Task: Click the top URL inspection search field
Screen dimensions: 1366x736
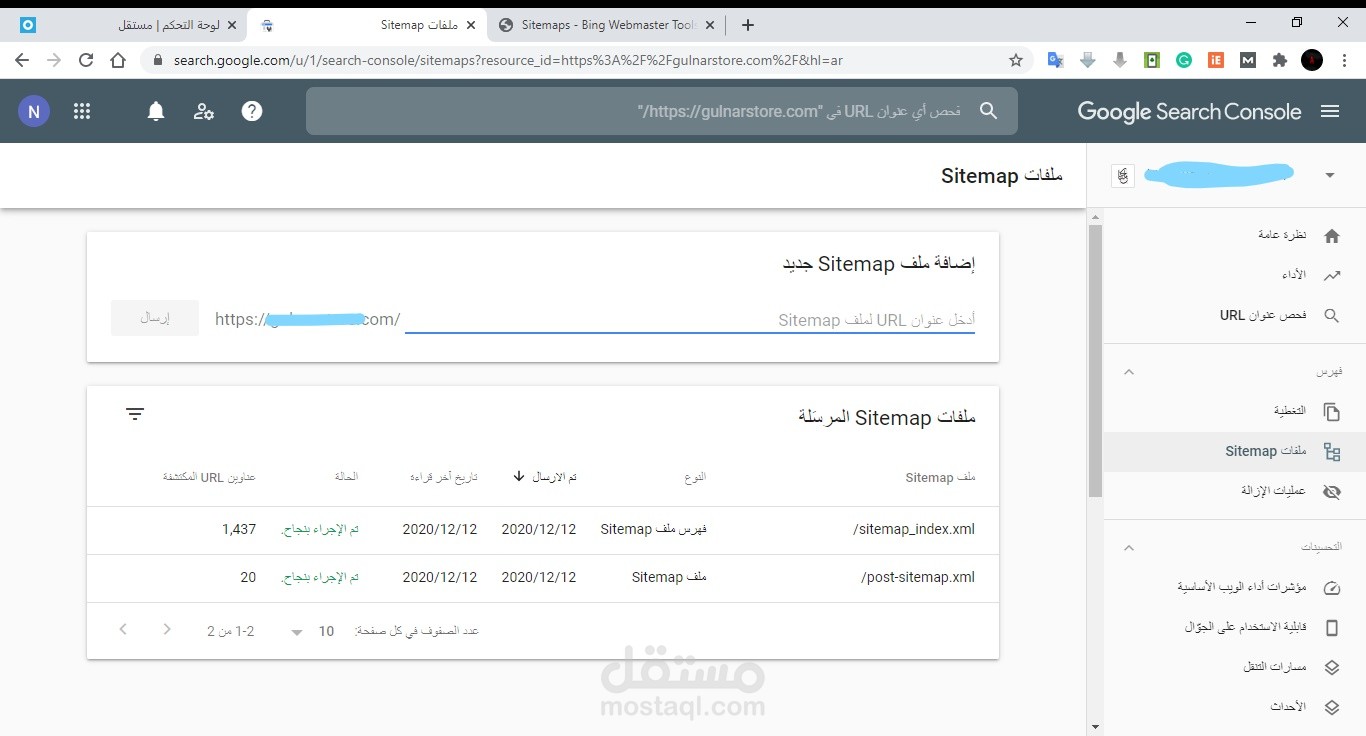Action: point(662,111)
